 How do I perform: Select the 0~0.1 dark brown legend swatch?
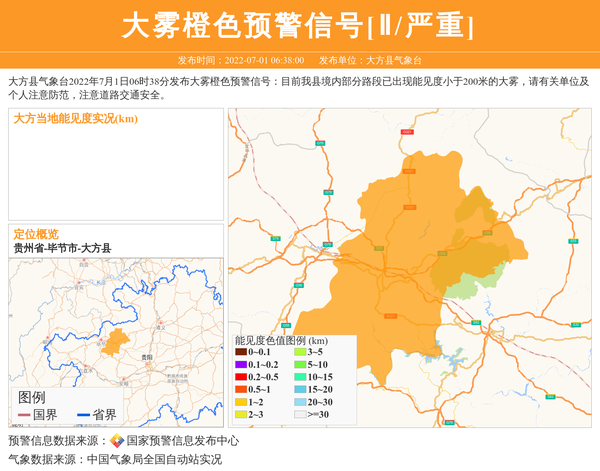240,352
